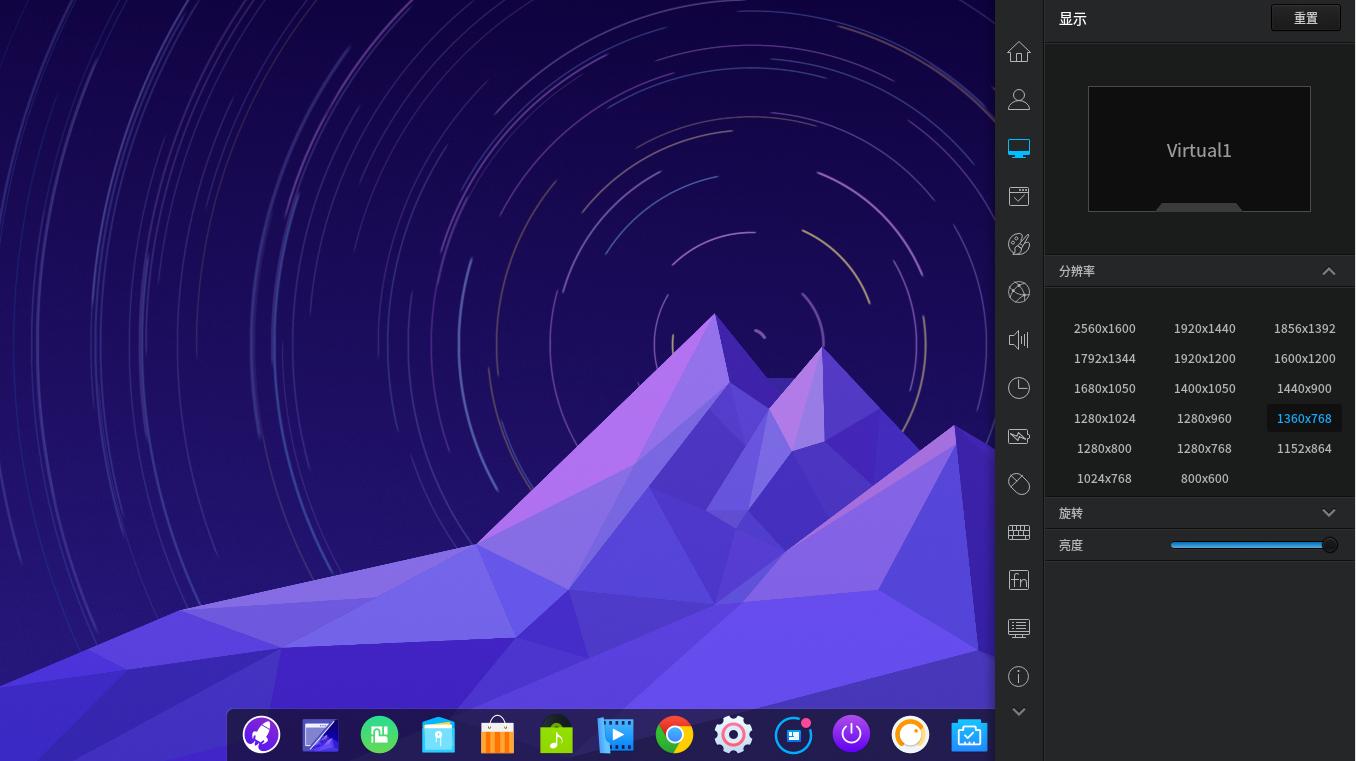Select resolution 1920x1440
Viewport: 1356px width, 761px height.
point(1204,328)
